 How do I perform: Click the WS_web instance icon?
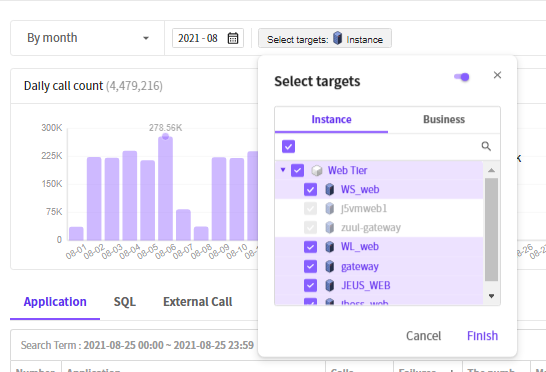329,189
